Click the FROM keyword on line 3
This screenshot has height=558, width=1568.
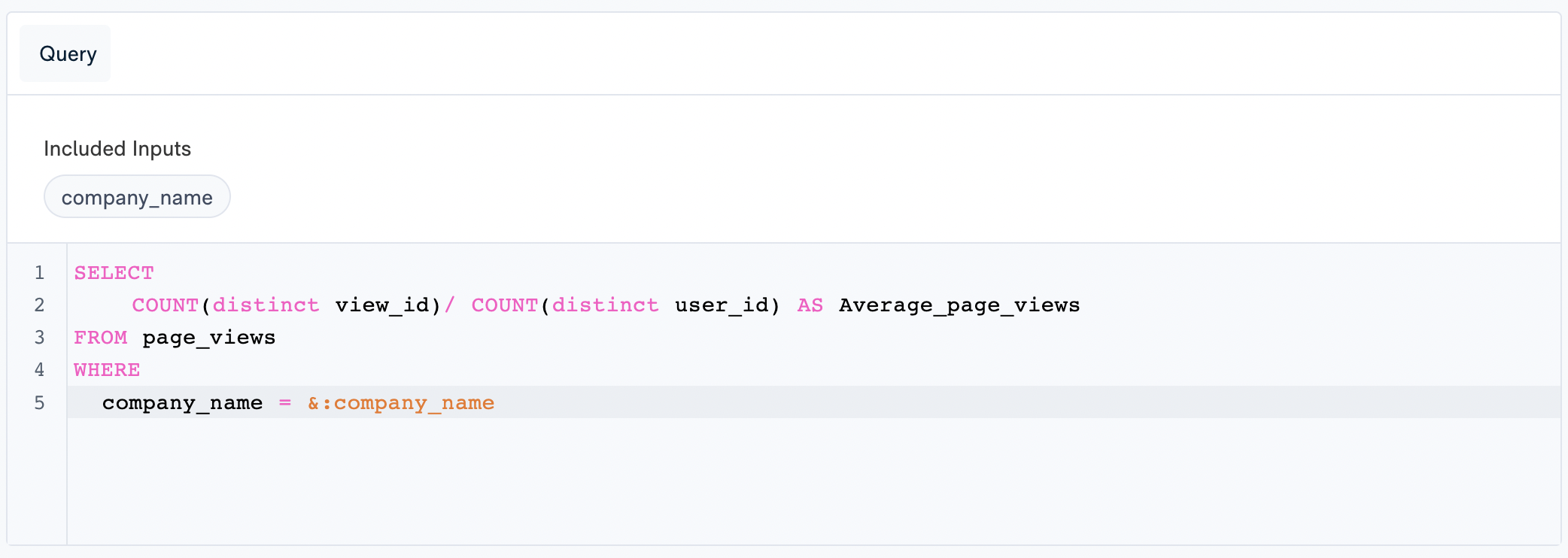[101, 338]
